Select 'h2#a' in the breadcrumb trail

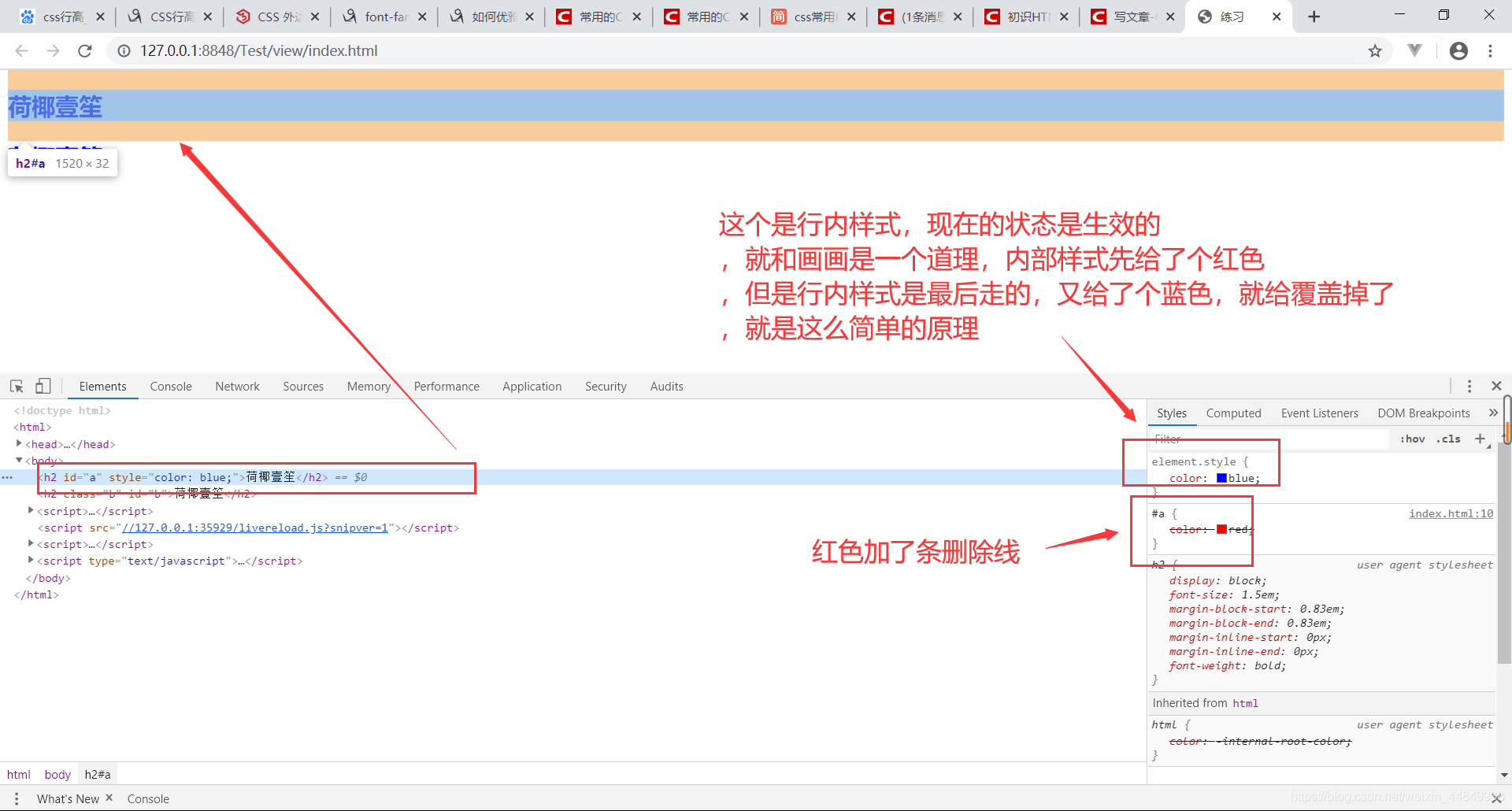click(x=98, y=774)
